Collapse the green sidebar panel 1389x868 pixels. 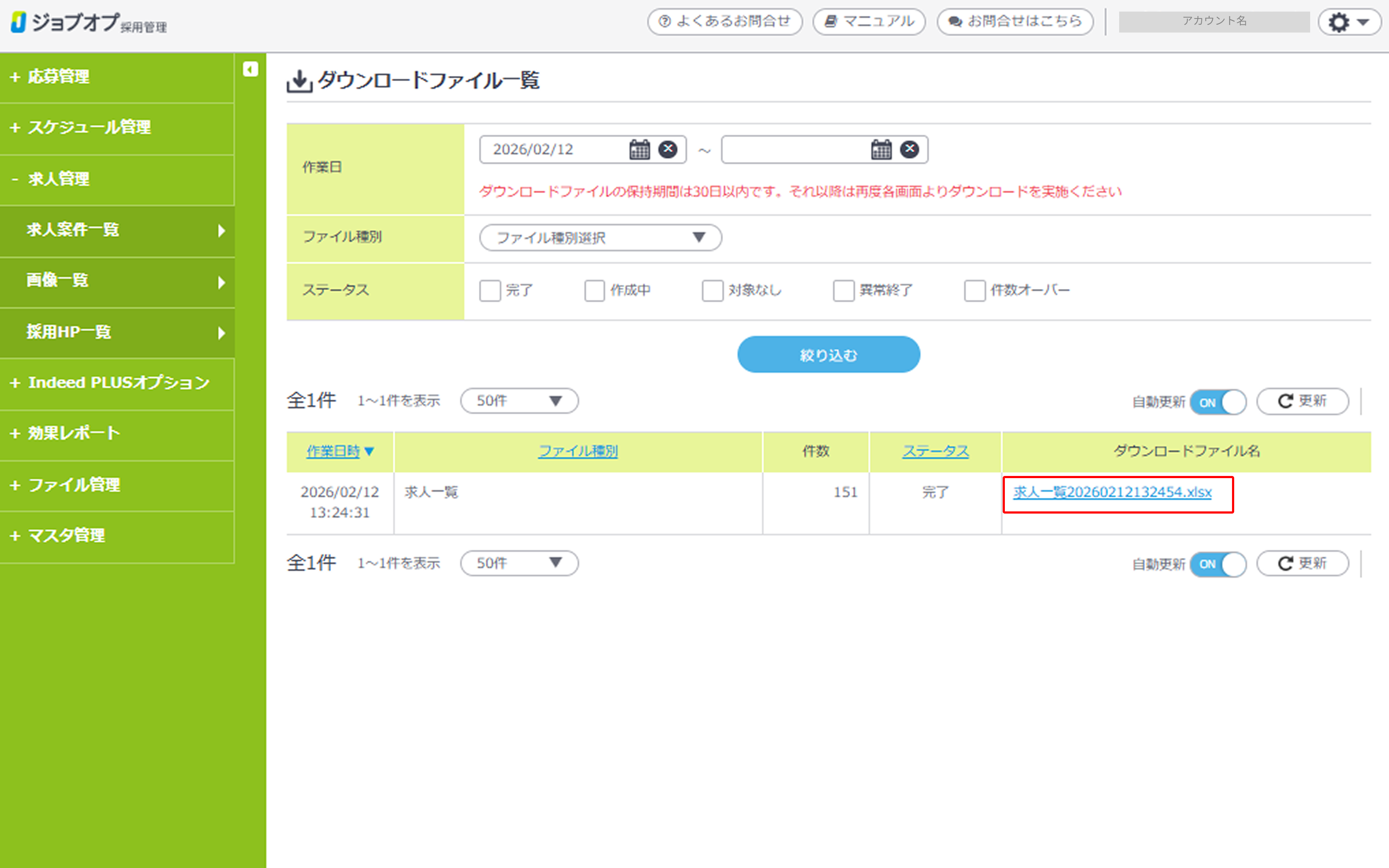click(250, 69)
